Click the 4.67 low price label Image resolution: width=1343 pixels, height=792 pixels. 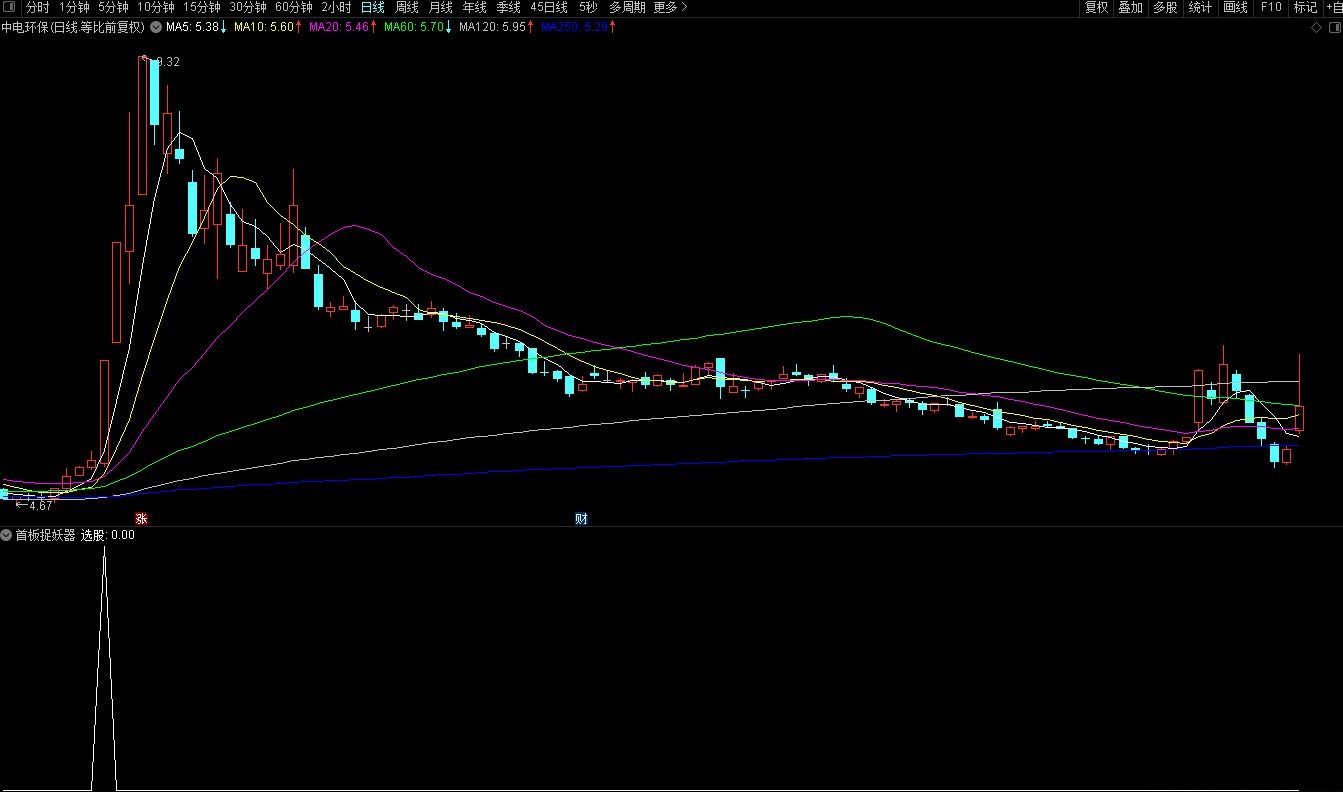(x=40, y=506)
